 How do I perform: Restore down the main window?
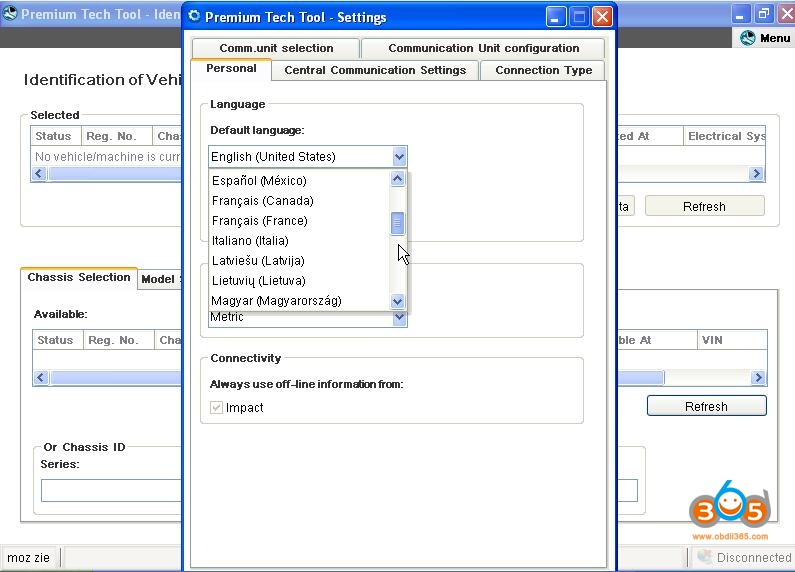[x=763, y=14]
